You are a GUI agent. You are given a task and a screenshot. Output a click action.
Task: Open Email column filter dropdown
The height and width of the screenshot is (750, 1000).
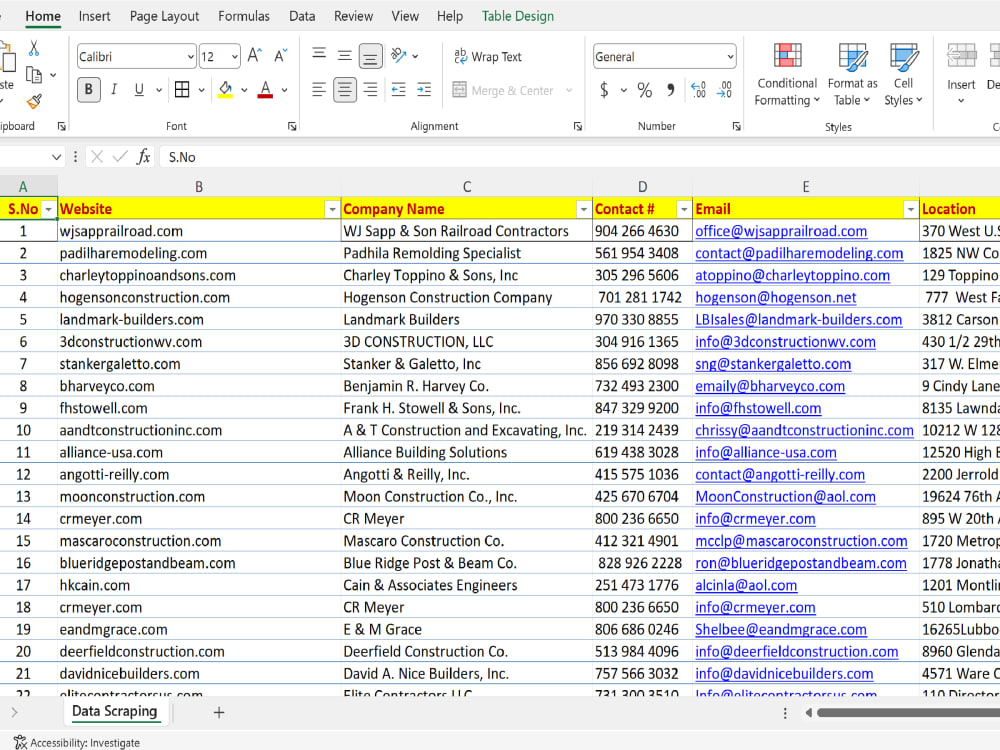pos(911,209)
